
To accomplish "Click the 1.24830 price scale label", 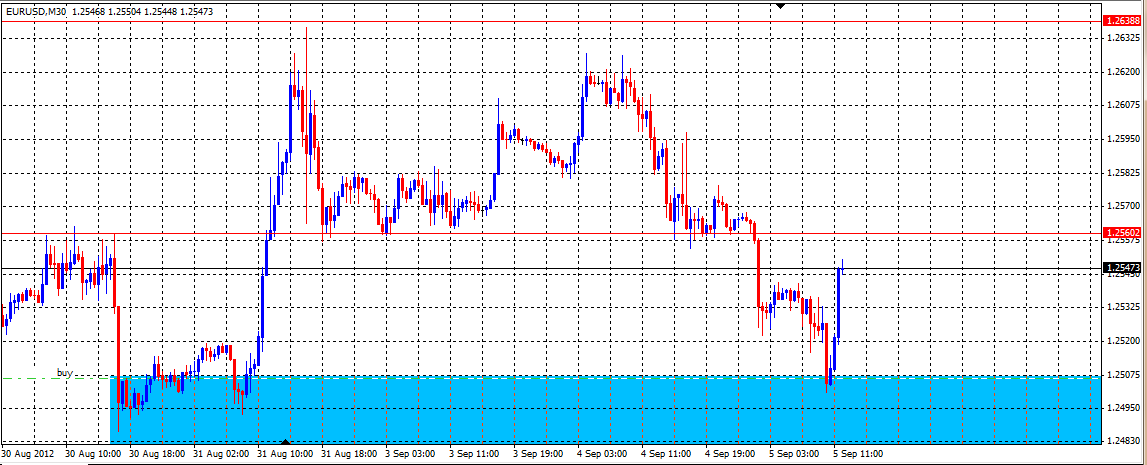I will (x=1125, y=441).
